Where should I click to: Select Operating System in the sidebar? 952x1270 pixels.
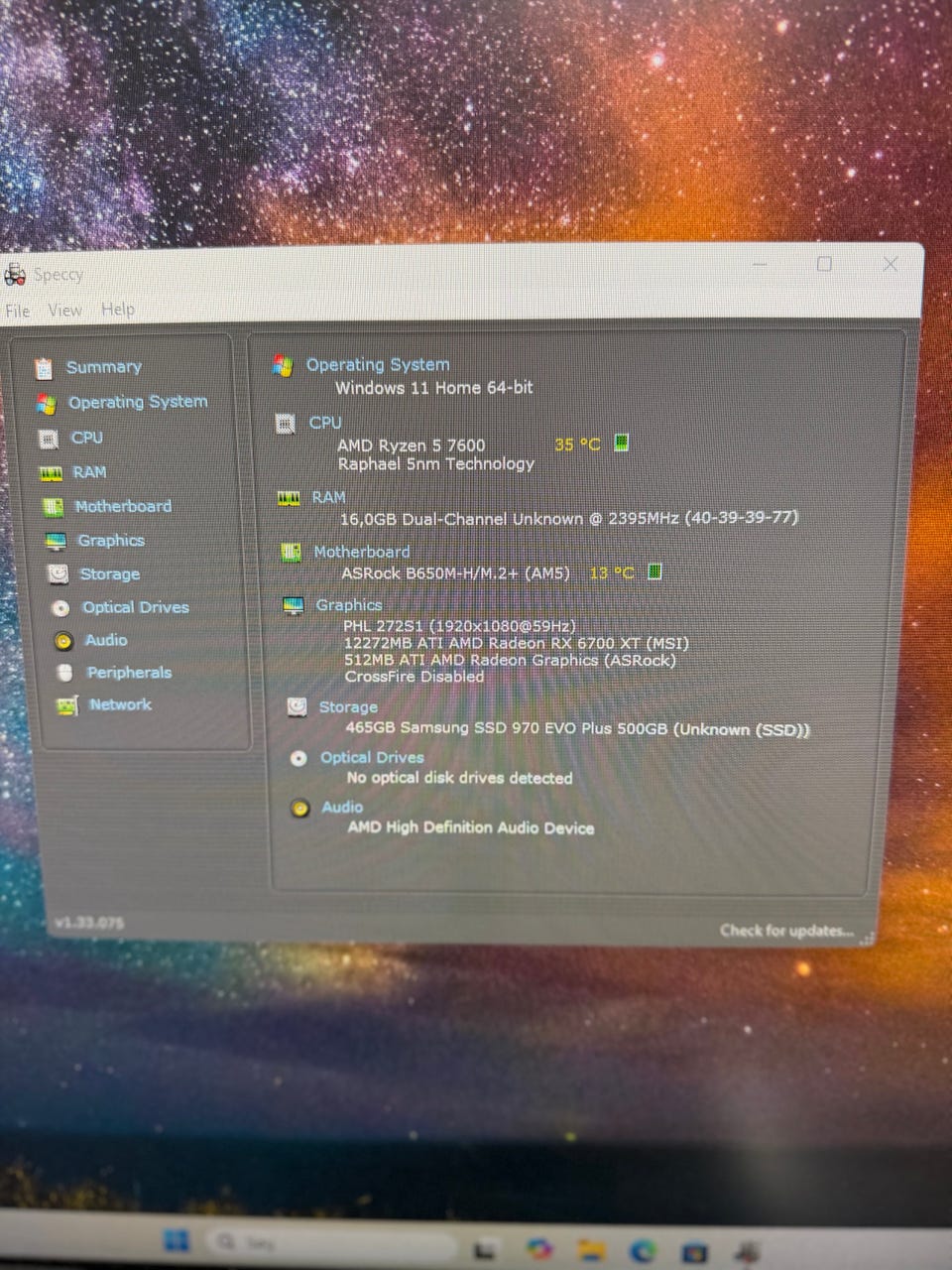tap(138, 402)
